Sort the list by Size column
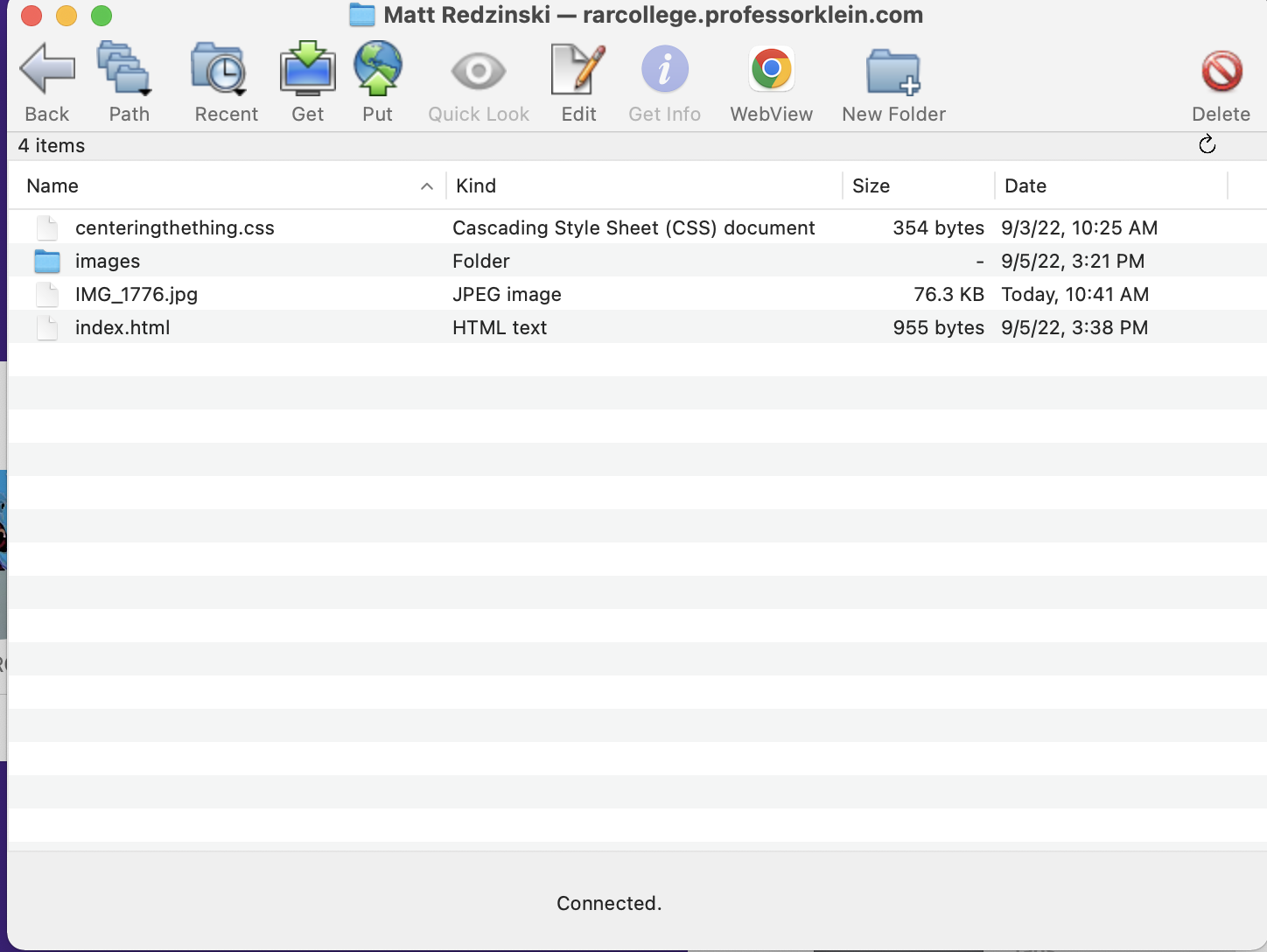Screen dimensions: 1267x952 (x=871, y=185)
